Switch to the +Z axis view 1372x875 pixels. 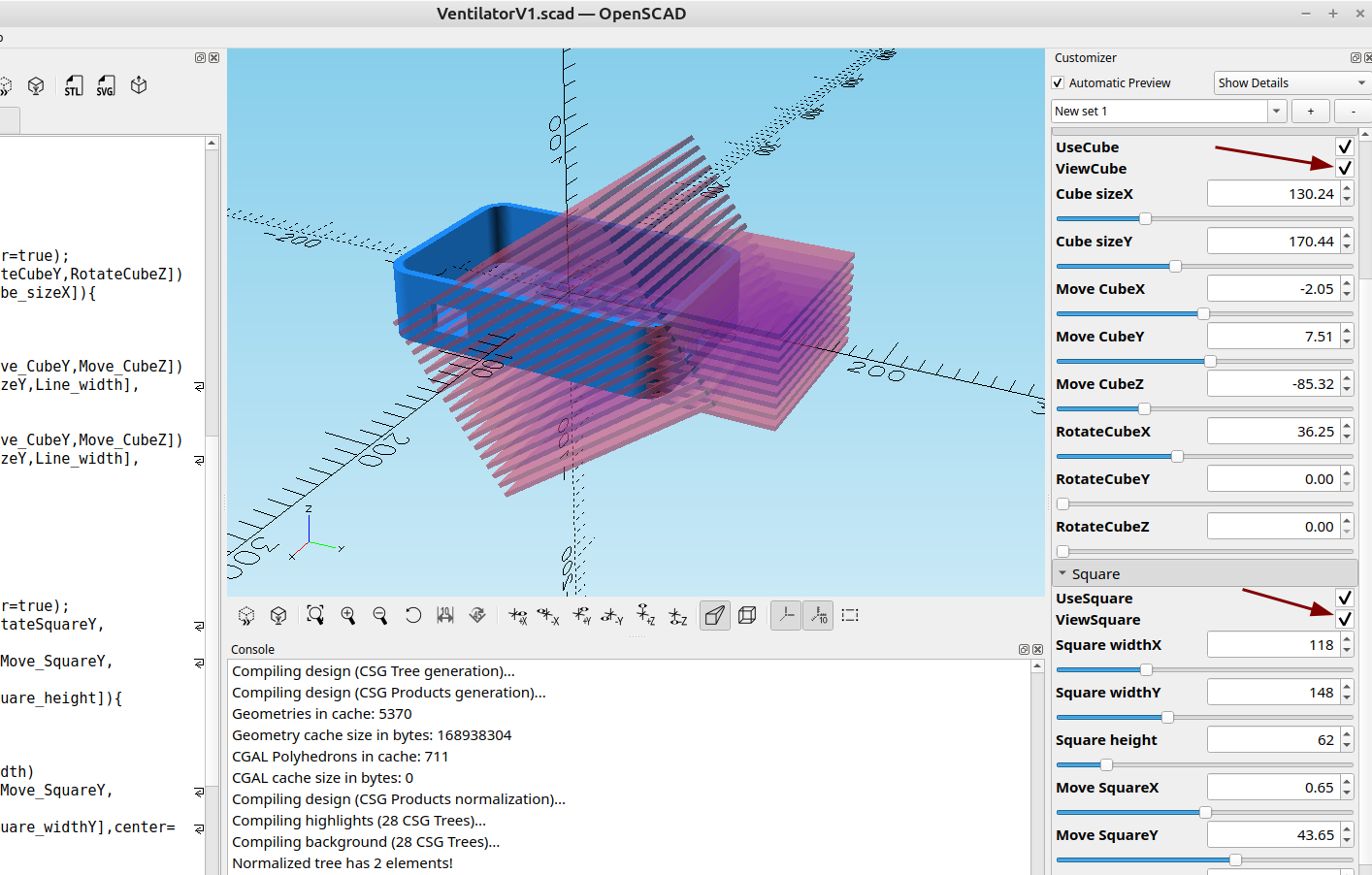[645, 615]
